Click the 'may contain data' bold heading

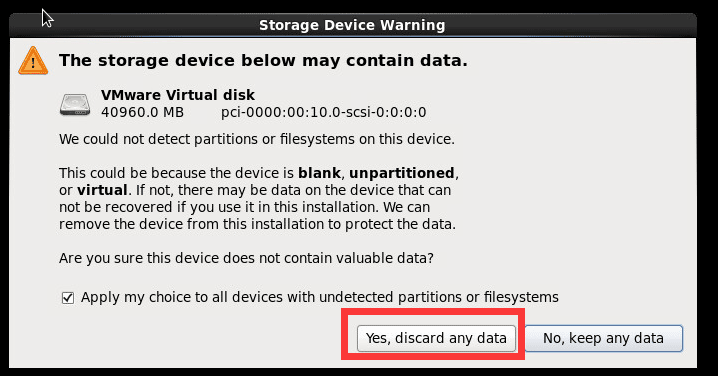[x=263, y=60]
